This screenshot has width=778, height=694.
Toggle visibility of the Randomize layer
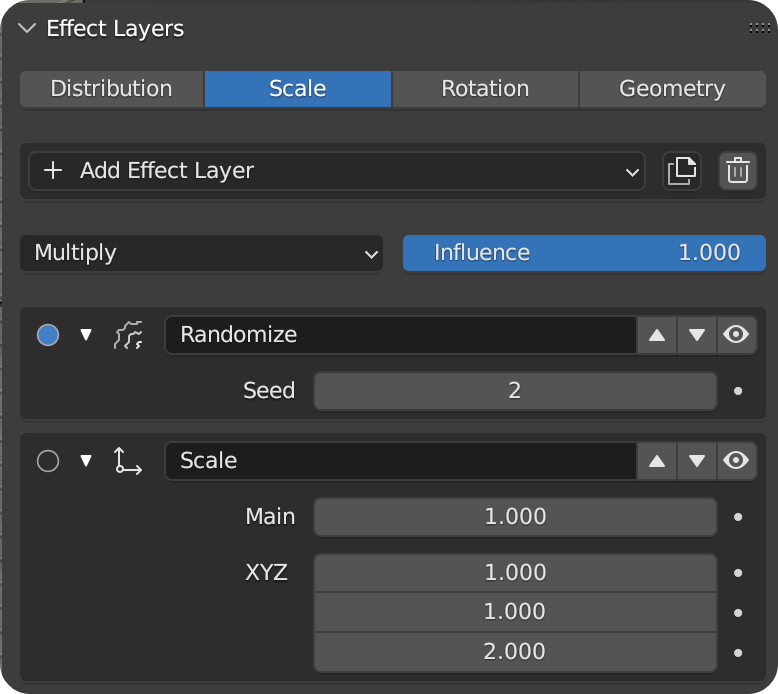(x=736, y=335)
